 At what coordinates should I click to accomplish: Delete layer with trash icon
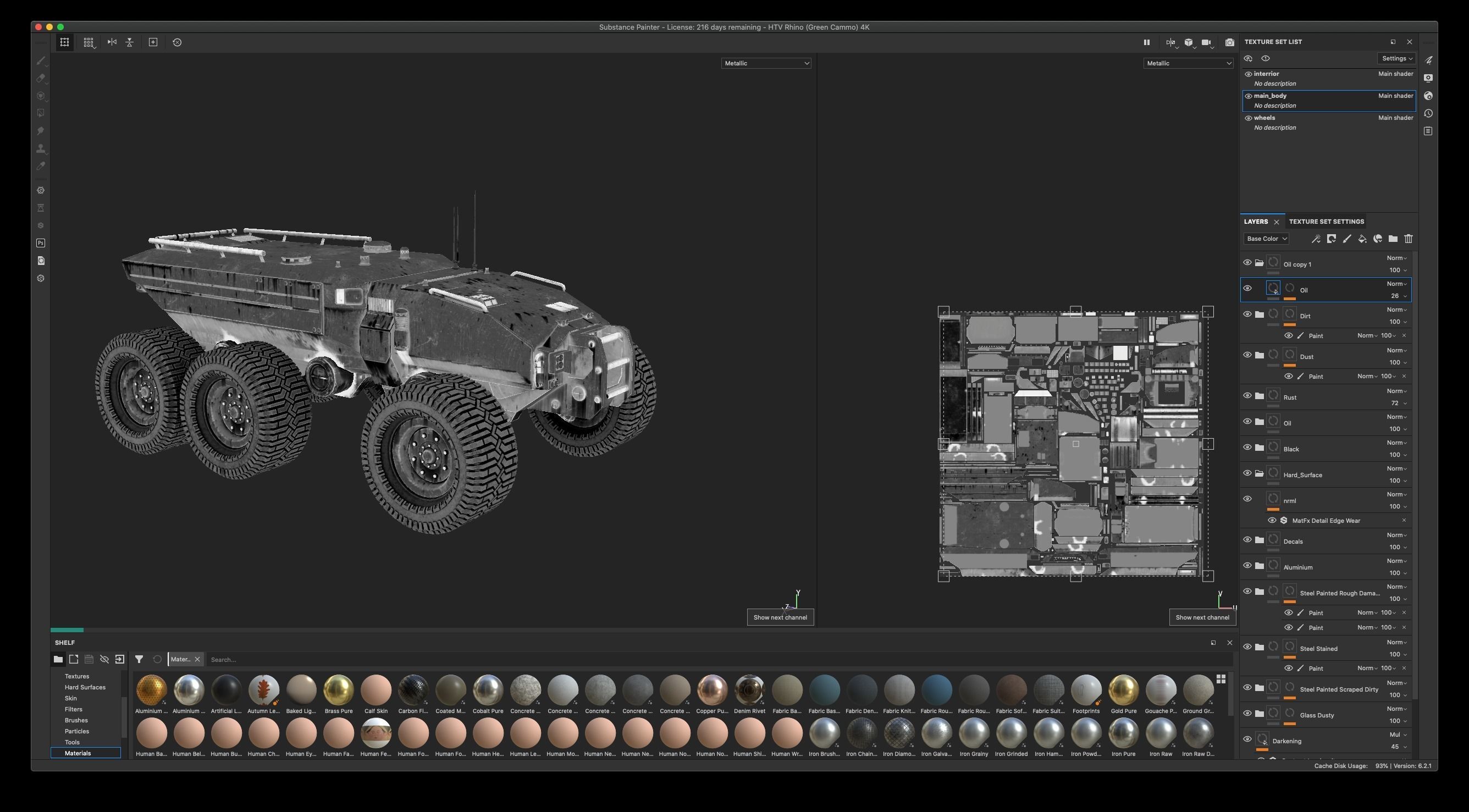[1409, 239]
